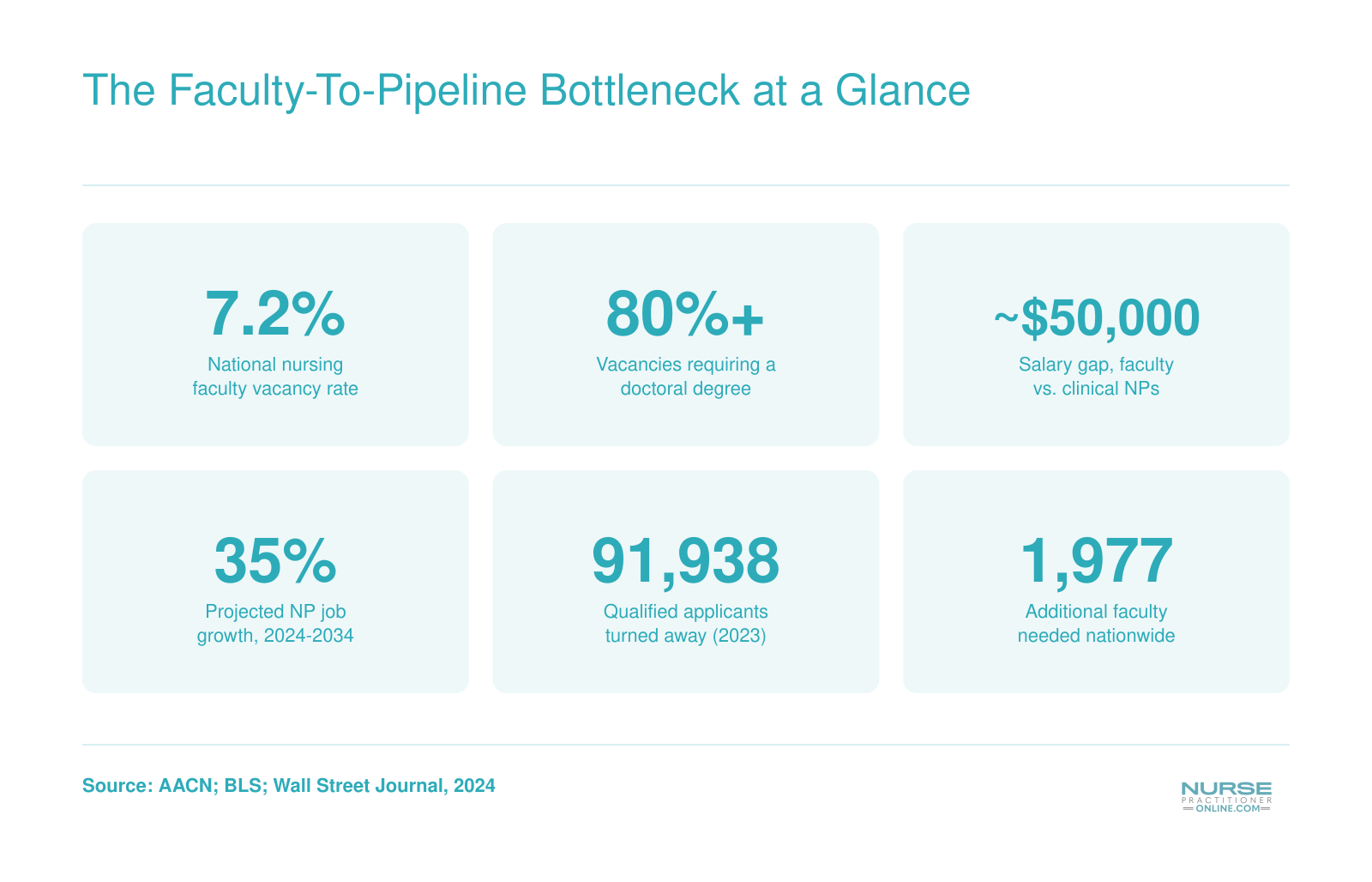Click the Salary gap, faculty vs. clinical NPs label
Viewport: 1372px width, 882px height.
click(1096, 377)
